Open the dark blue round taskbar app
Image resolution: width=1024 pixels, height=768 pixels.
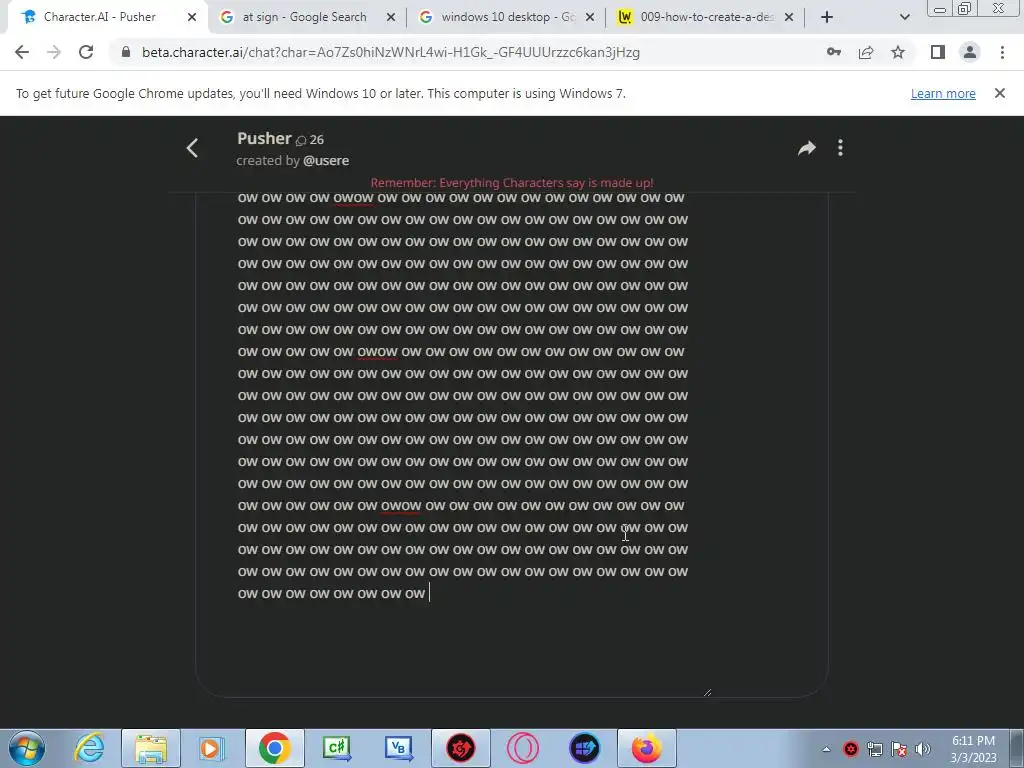[x=584, y=748]
